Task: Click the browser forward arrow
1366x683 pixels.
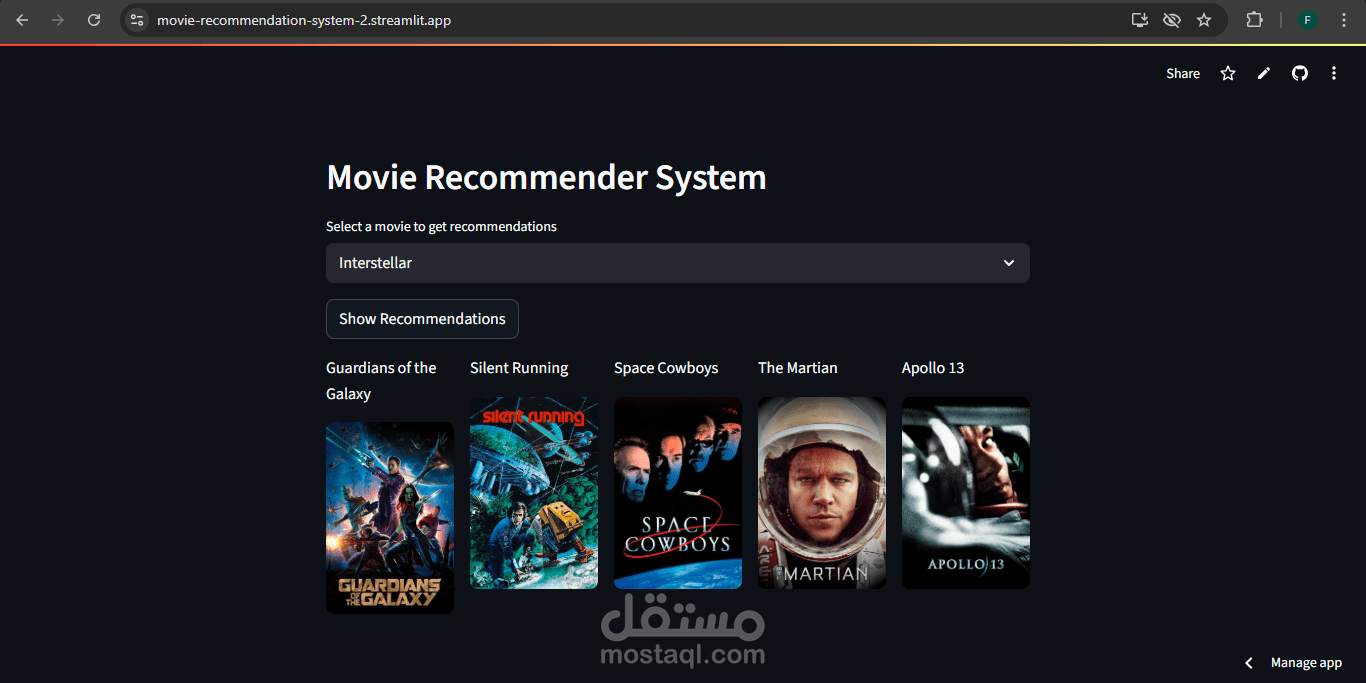Action: click(x=58, y=20)
